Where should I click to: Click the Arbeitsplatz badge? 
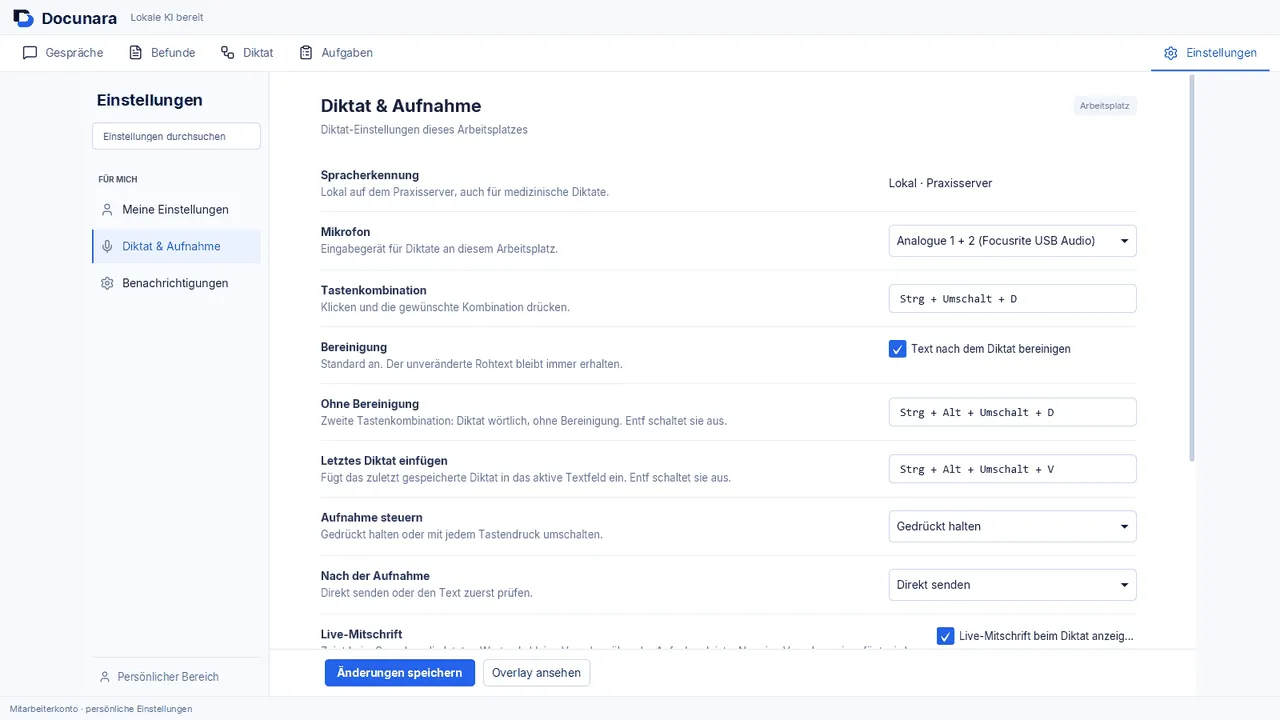pyautogui.click(x=1105, y=106)
